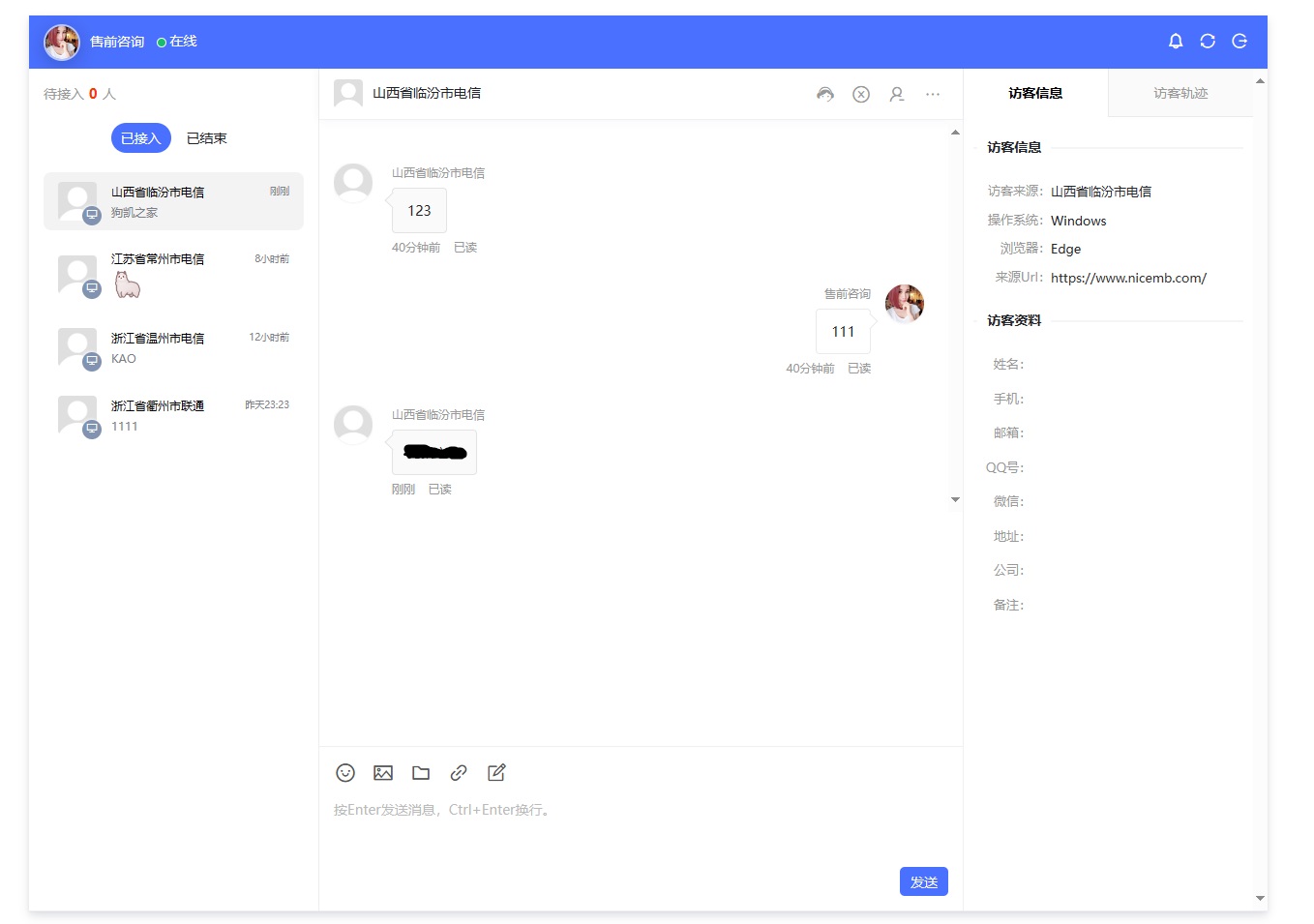Toggle the 在线 online status indicator
This screenshot has height=924, width=1314.
pos(176,42)
